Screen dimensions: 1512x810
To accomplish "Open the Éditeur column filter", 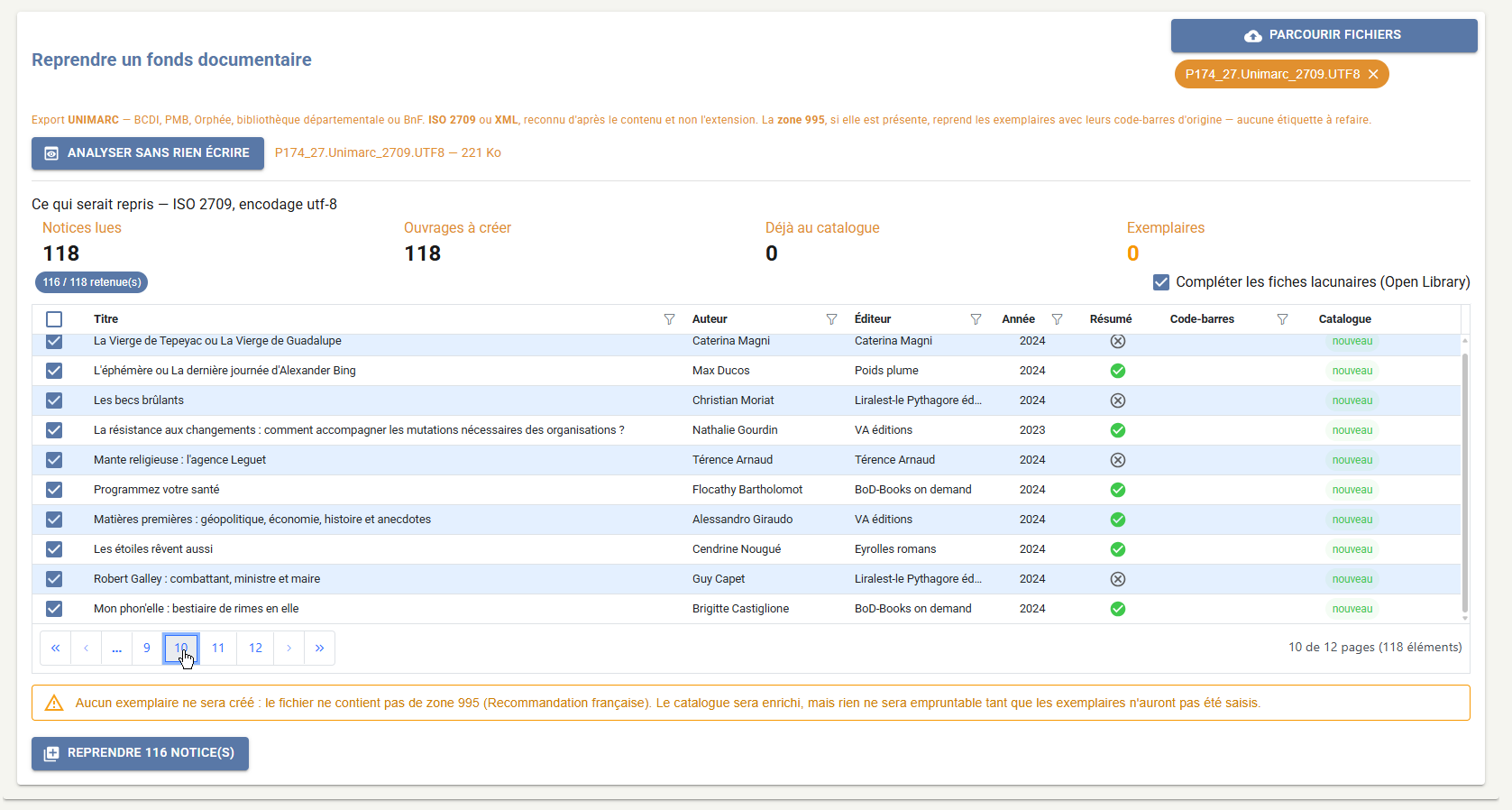I will [x=976, y=319].
